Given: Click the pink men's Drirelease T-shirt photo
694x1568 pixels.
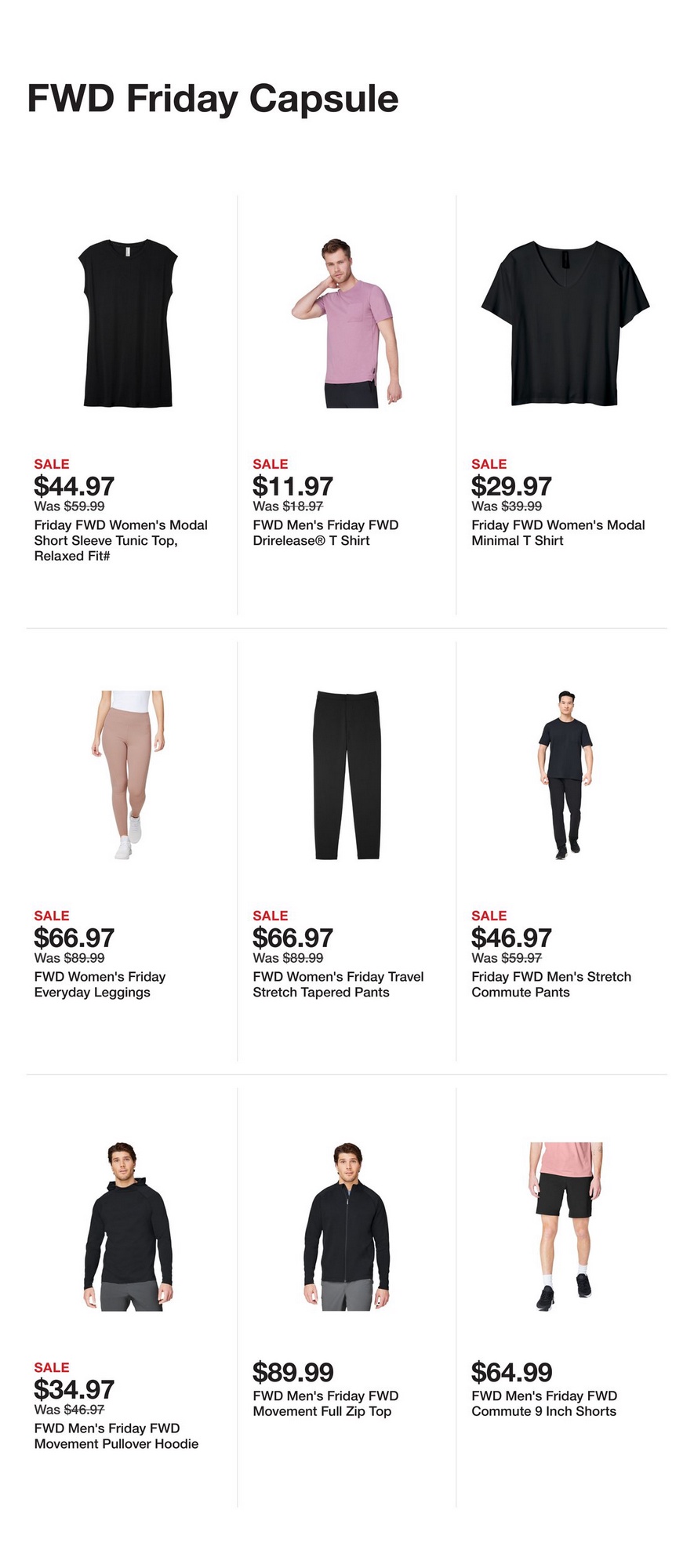Looking at the screenshot, I should click(x=347, y=323).
